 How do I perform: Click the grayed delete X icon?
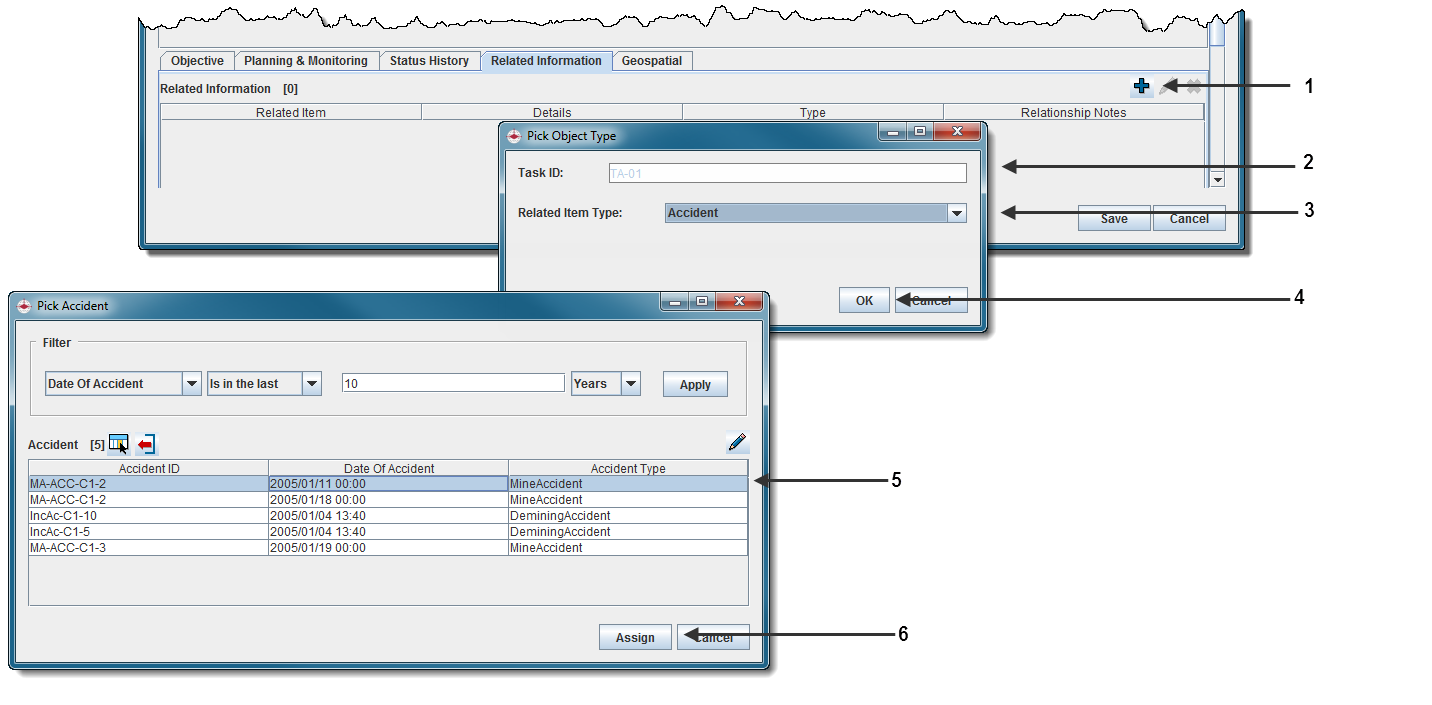click(x=1193, y=87)
